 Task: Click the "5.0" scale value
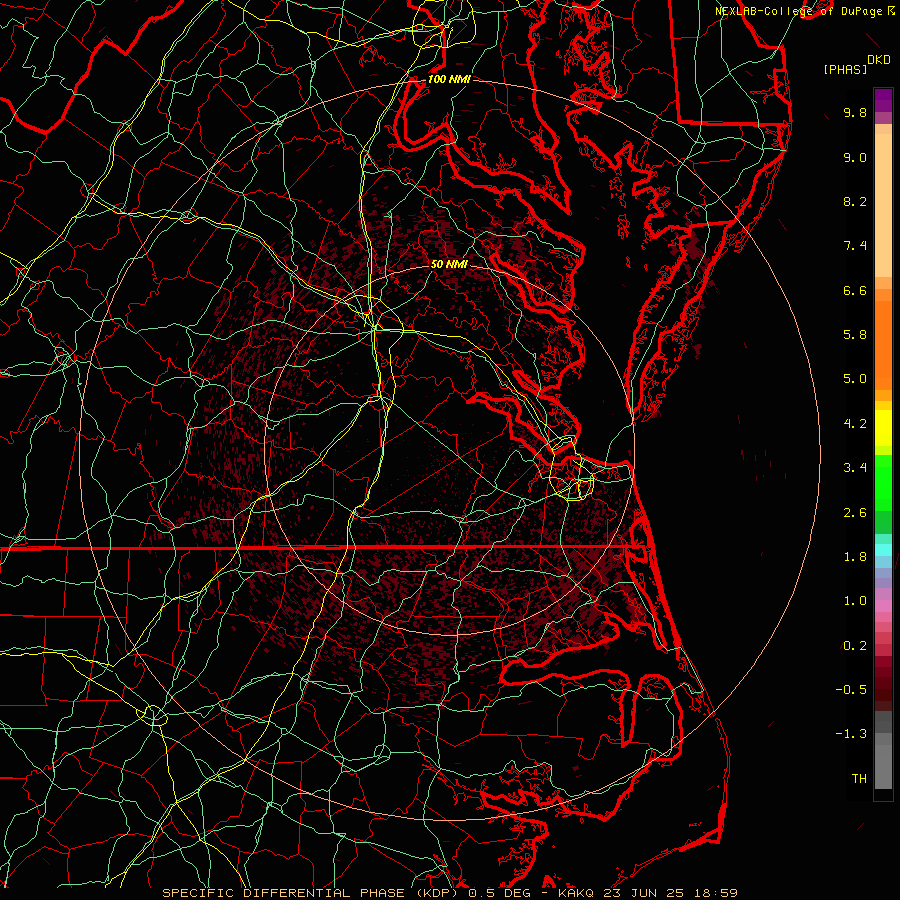[855, 379]
